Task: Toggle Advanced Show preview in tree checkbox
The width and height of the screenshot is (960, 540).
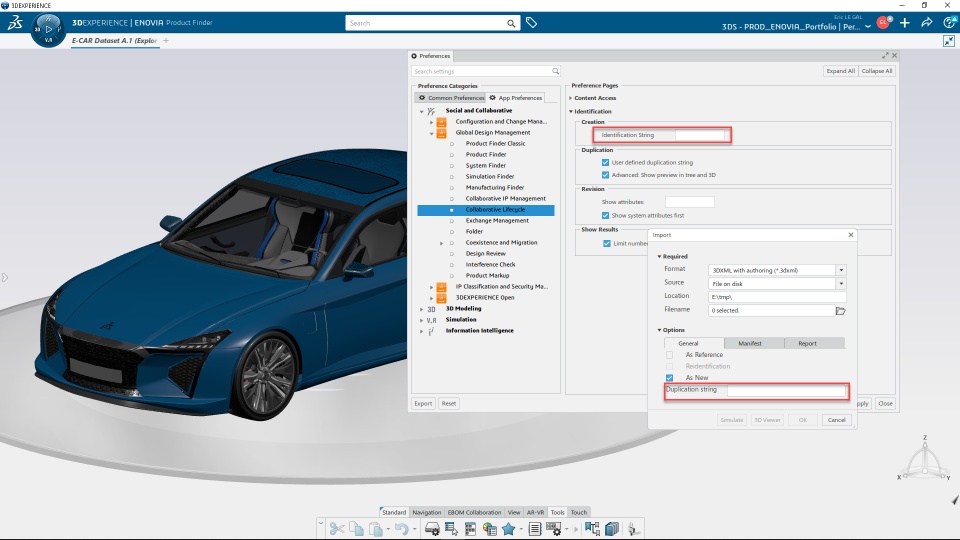Action: [x=606, y=175]
